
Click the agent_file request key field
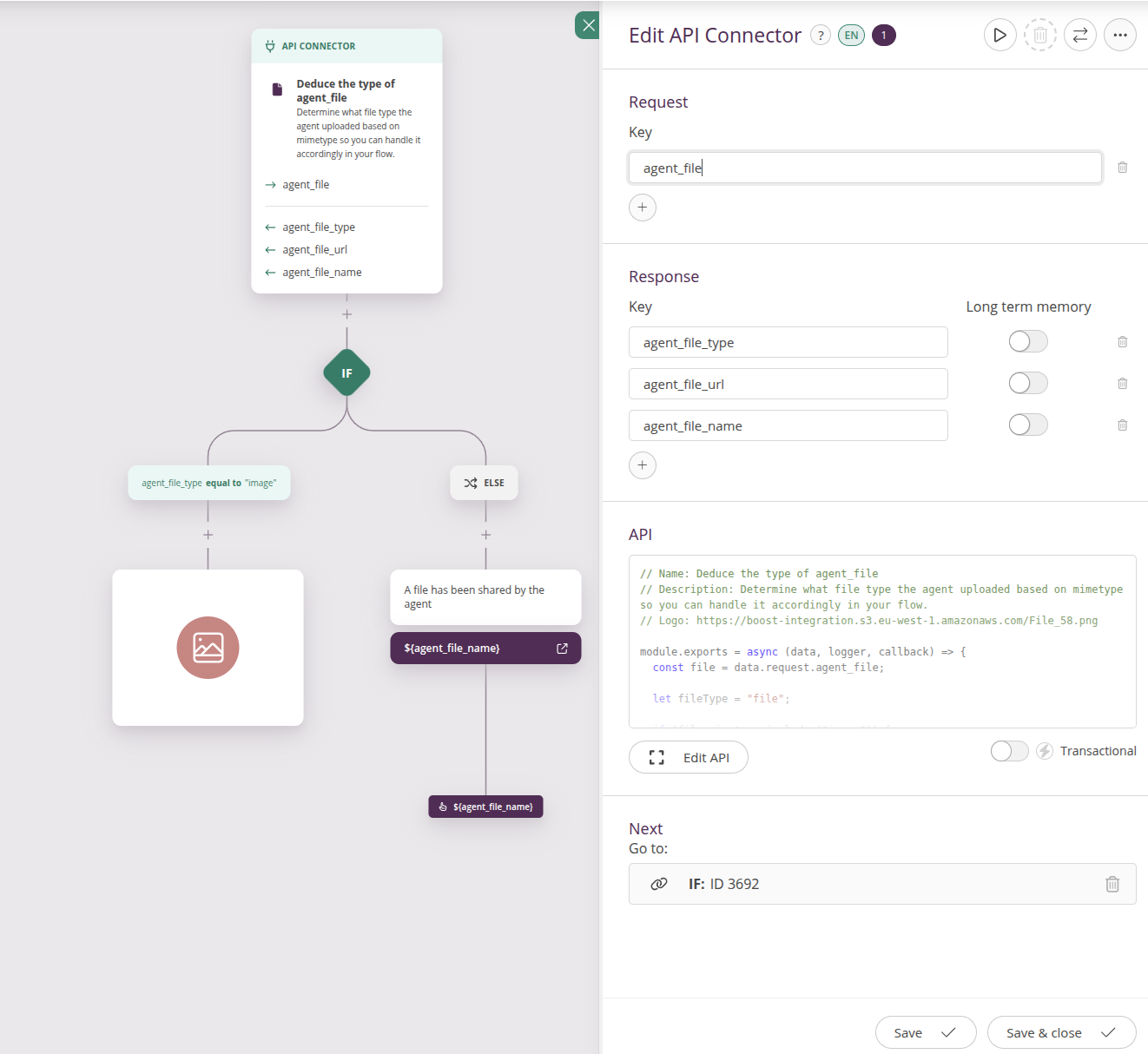coord(865,168)
